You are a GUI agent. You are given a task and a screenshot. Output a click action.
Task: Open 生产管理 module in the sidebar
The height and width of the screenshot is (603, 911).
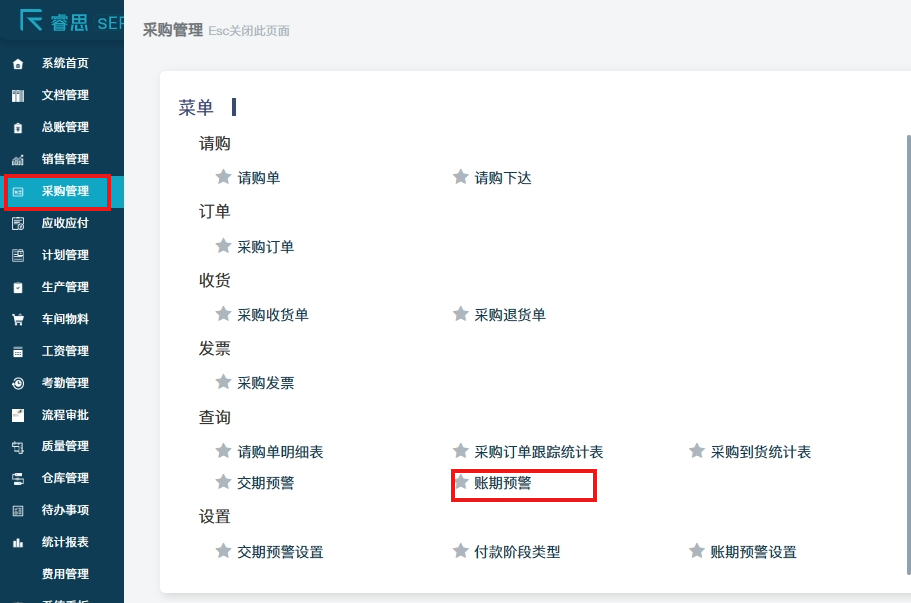pos(65,287)
